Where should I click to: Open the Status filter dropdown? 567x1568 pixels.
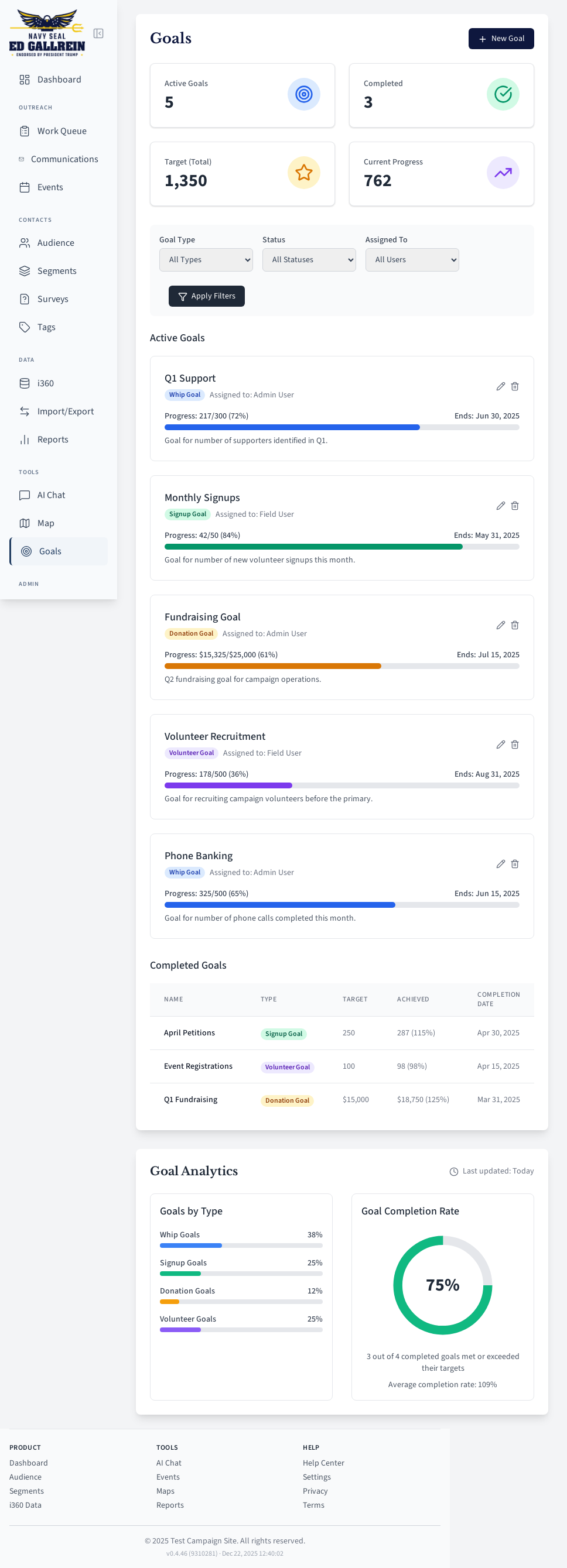point(309,260)
